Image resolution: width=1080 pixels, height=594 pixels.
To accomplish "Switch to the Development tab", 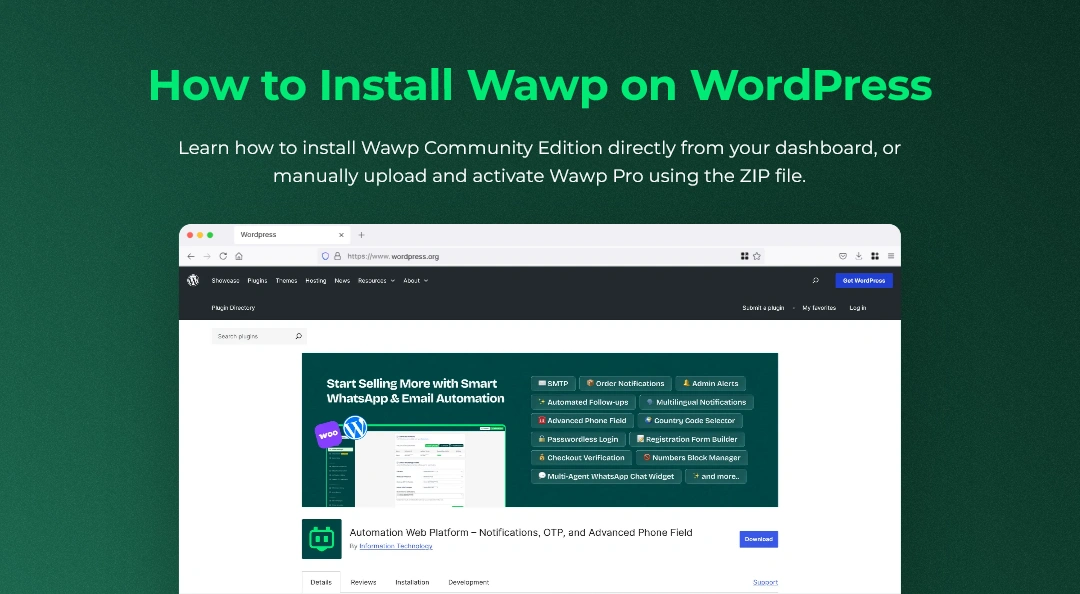I will click(x=468, y=582).
